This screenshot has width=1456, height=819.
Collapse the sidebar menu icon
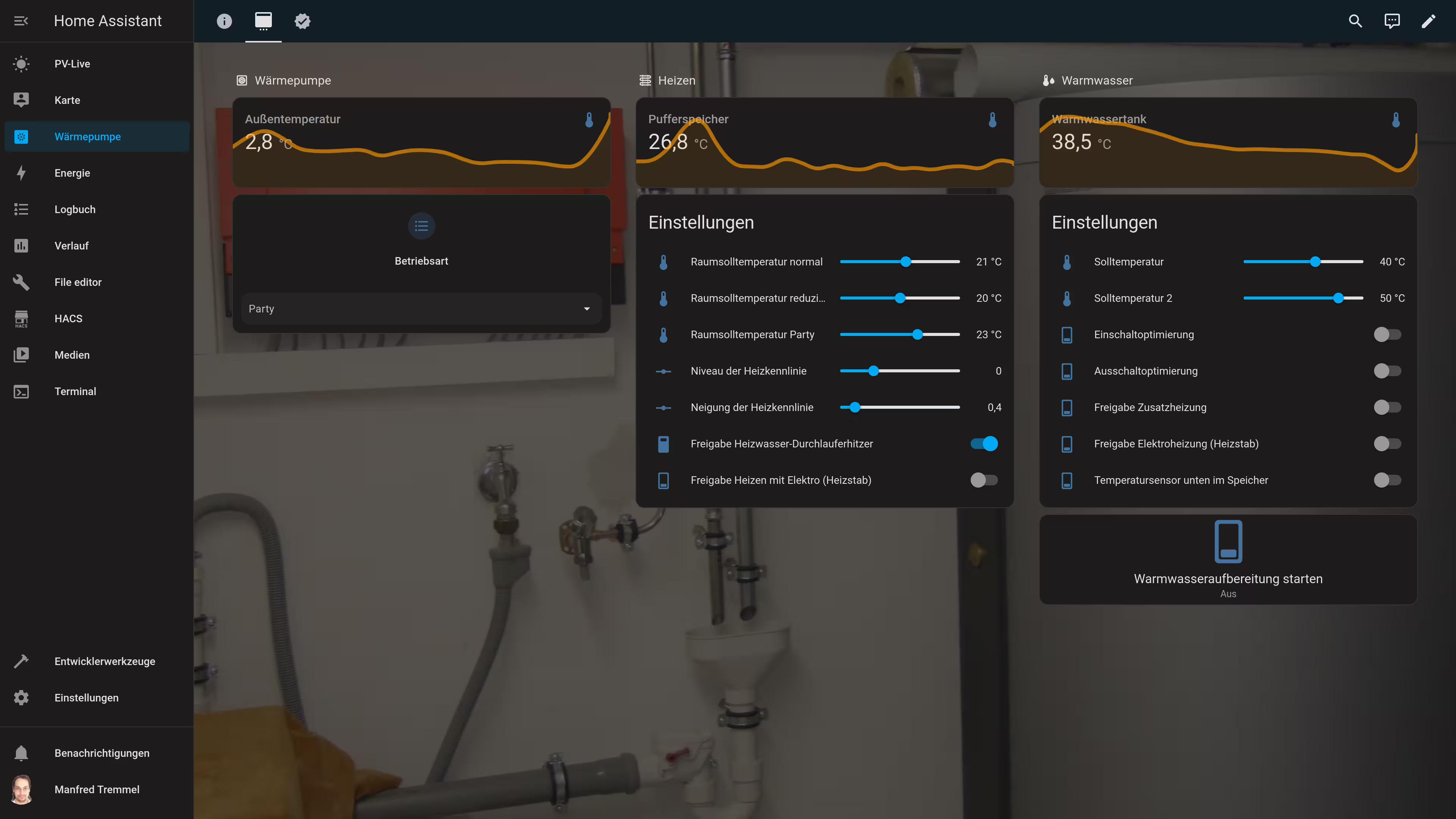click(21, 21)
